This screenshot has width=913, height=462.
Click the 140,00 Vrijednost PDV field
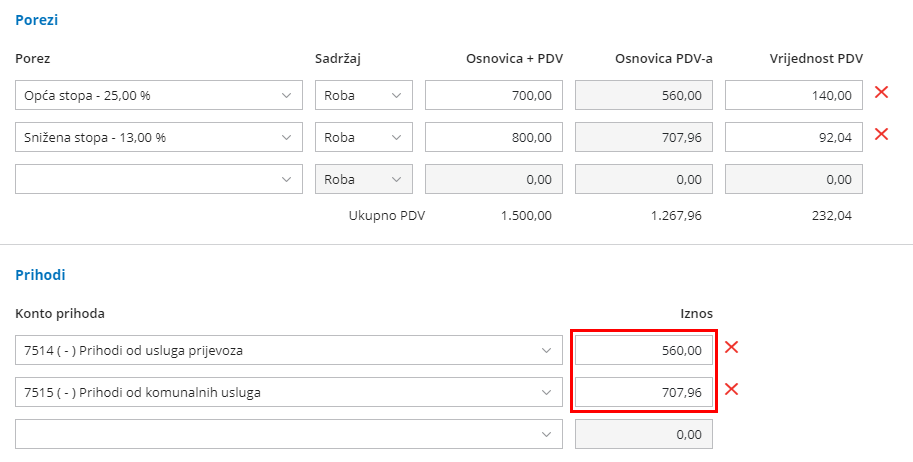[x=794, y=96]
